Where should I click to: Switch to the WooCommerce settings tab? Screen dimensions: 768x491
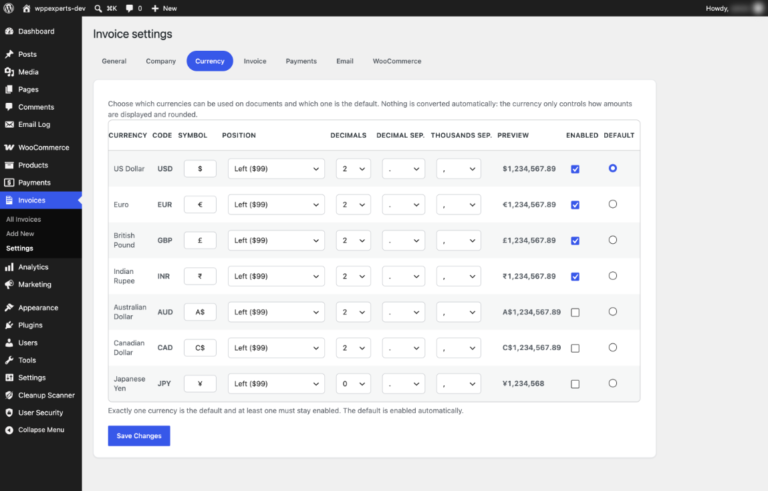point(397,61)
